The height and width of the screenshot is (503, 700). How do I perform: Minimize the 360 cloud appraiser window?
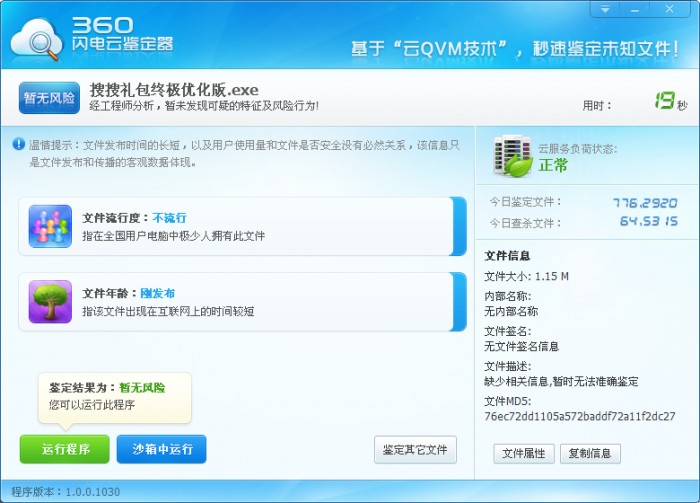pyautogui.click(x=635, y=9)
